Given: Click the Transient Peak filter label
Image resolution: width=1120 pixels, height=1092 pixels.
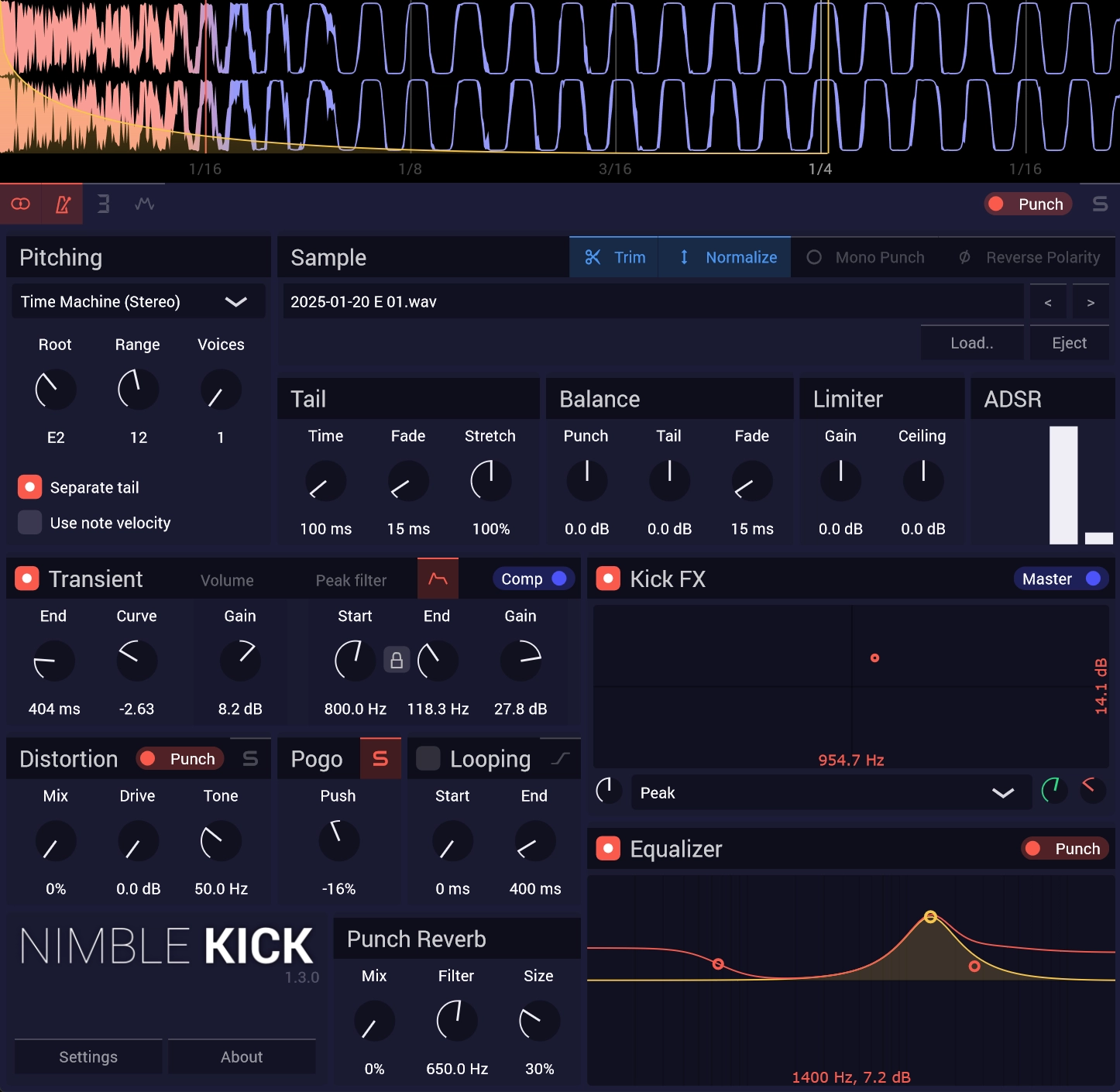Looking at the screenshot, I should pyautogui.click(x=351, y=580).
